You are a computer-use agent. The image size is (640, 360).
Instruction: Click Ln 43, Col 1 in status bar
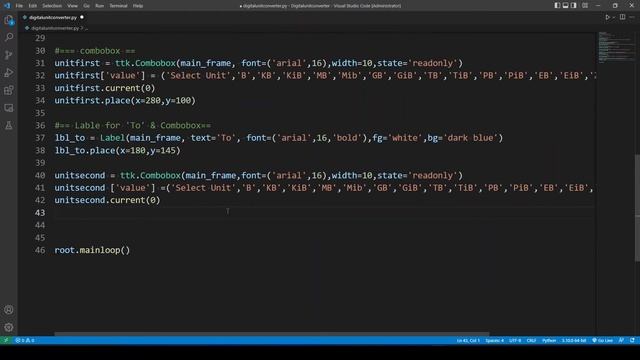468,340
